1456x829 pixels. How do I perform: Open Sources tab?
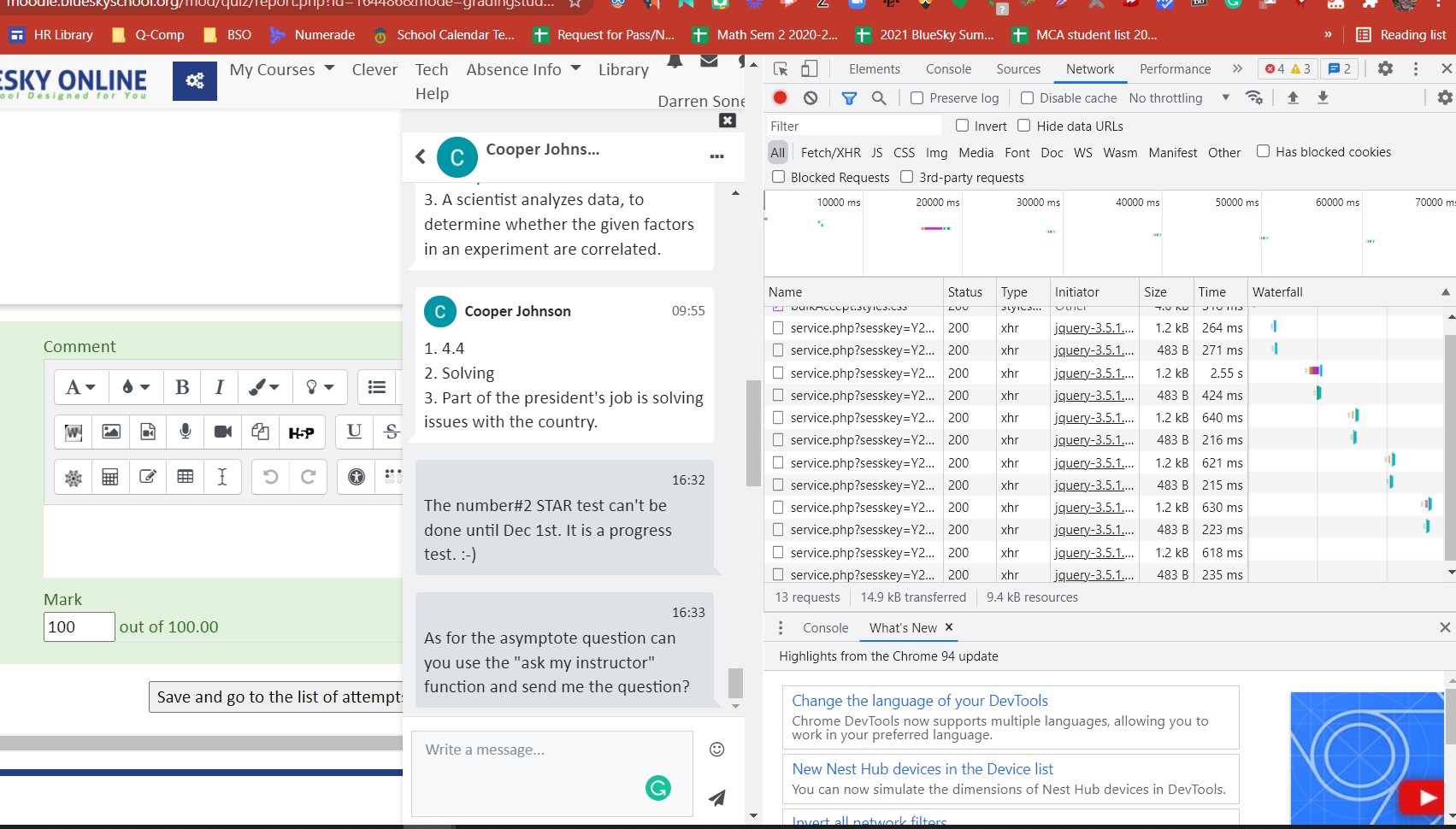pyautogui.click(x=1018, y=69)
